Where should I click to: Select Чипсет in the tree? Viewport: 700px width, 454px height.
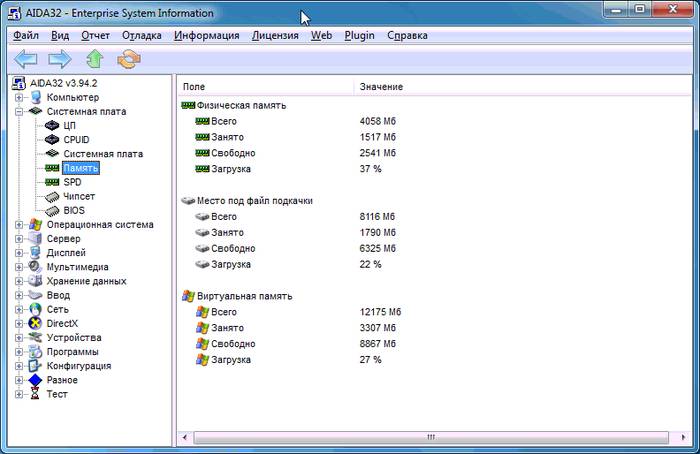click(x=79, y=197)
